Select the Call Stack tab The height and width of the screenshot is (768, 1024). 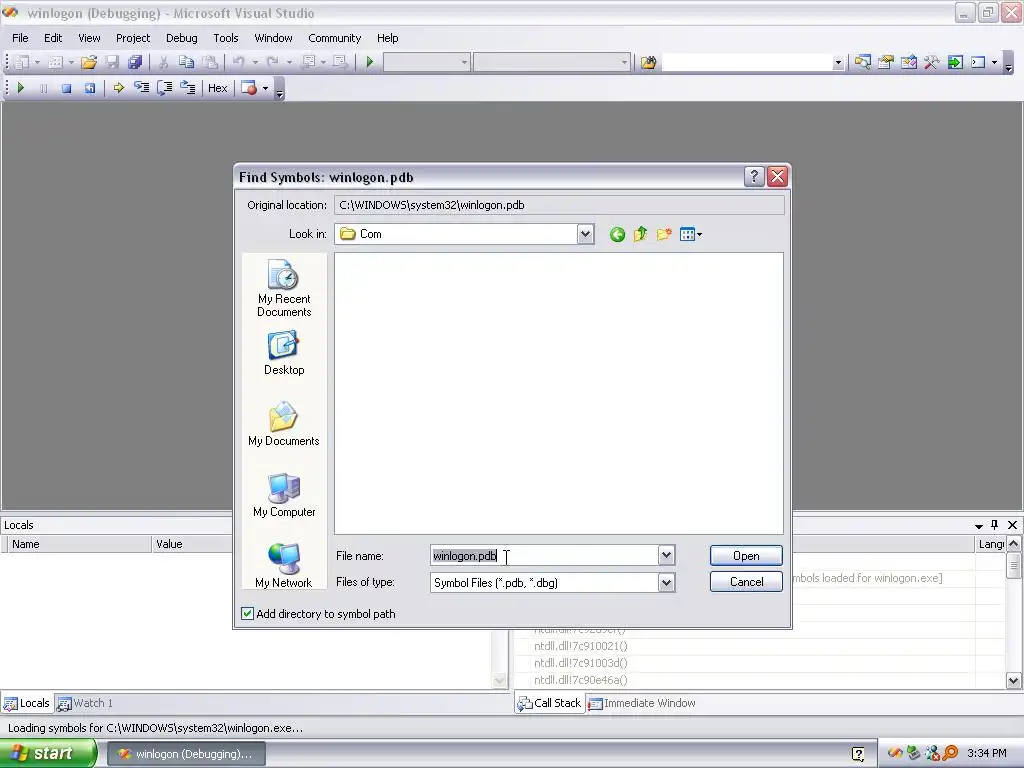[549, 703]
